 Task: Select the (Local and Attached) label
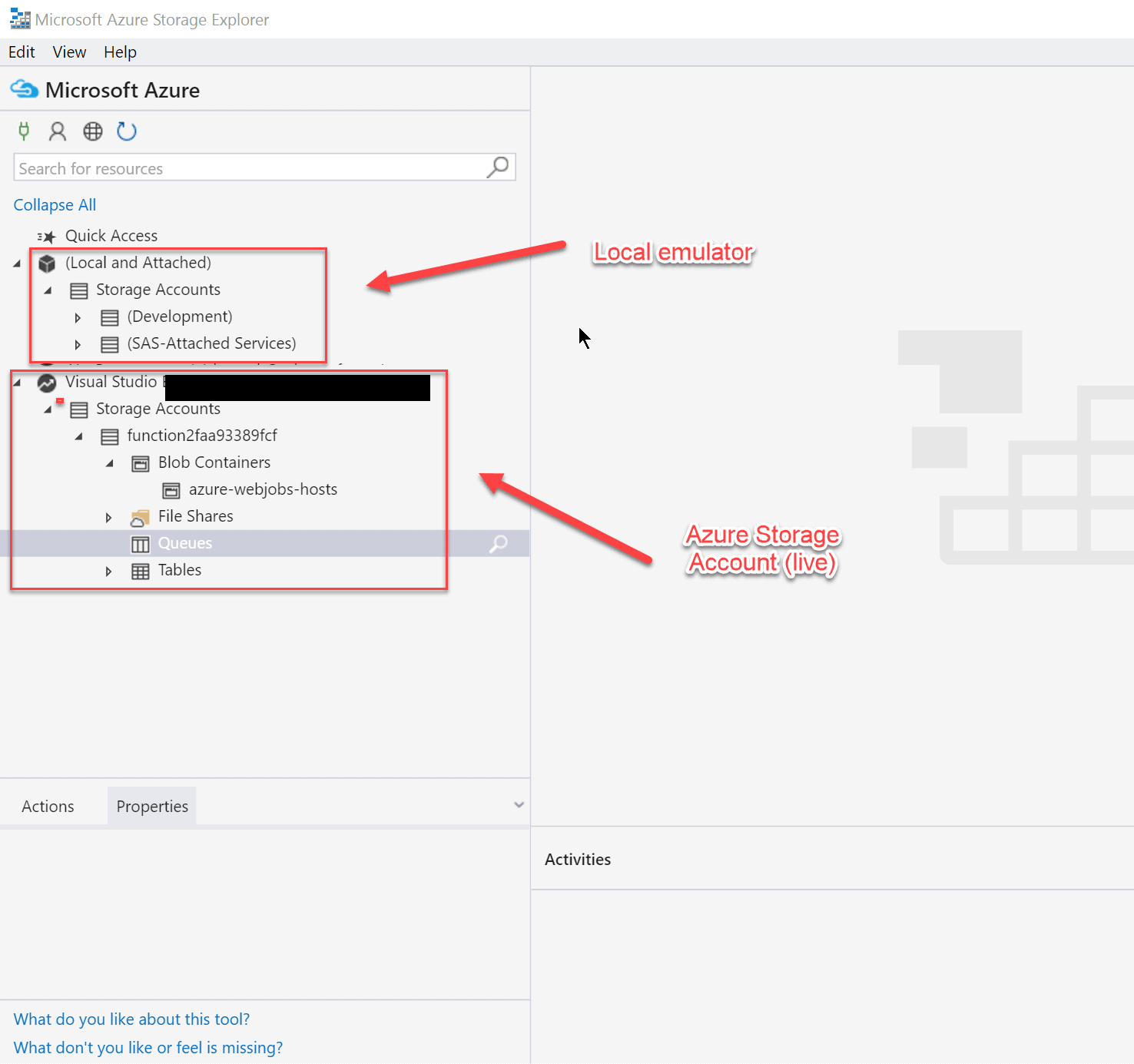click(x=138, y=263)
